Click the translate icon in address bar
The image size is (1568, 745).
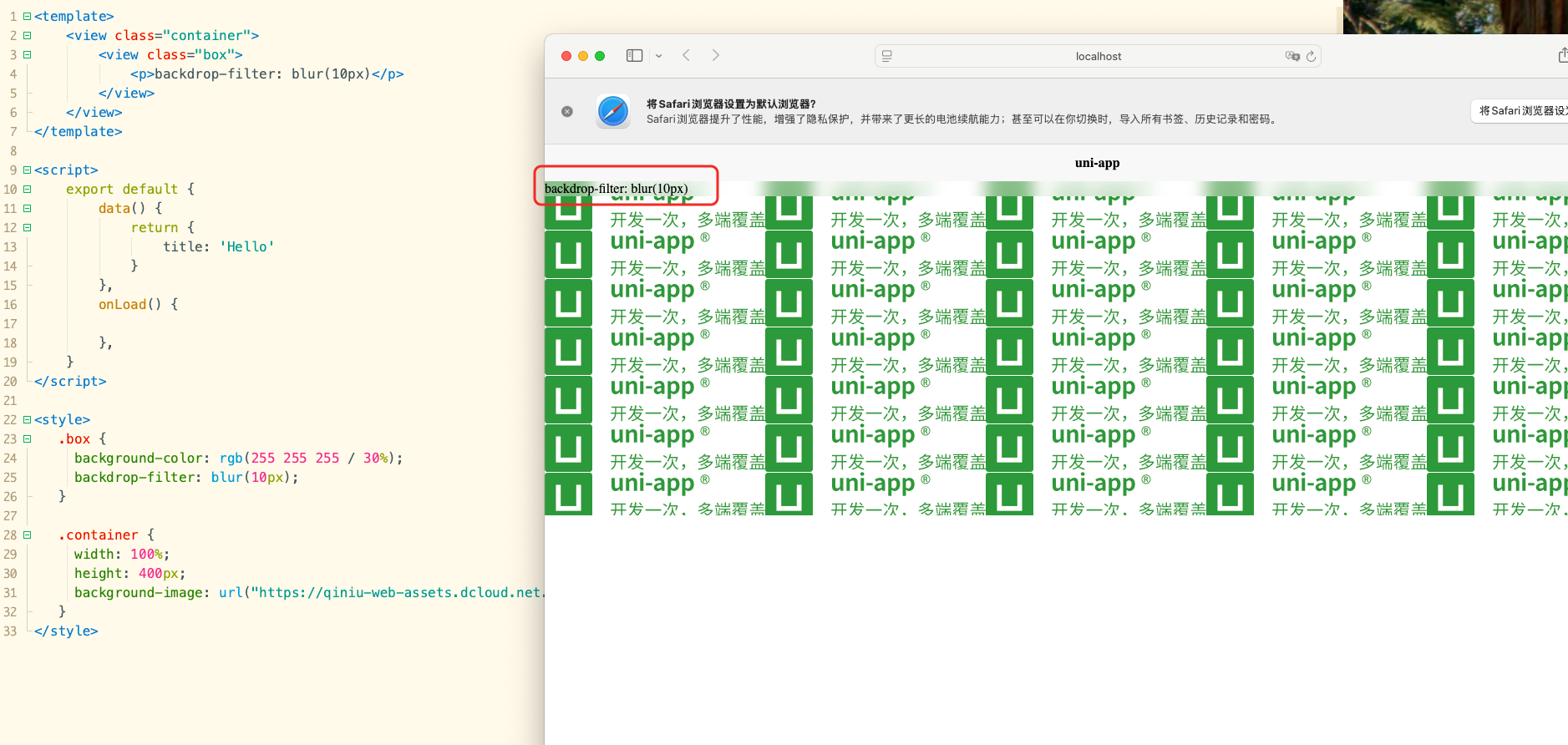click(1292, 56)
